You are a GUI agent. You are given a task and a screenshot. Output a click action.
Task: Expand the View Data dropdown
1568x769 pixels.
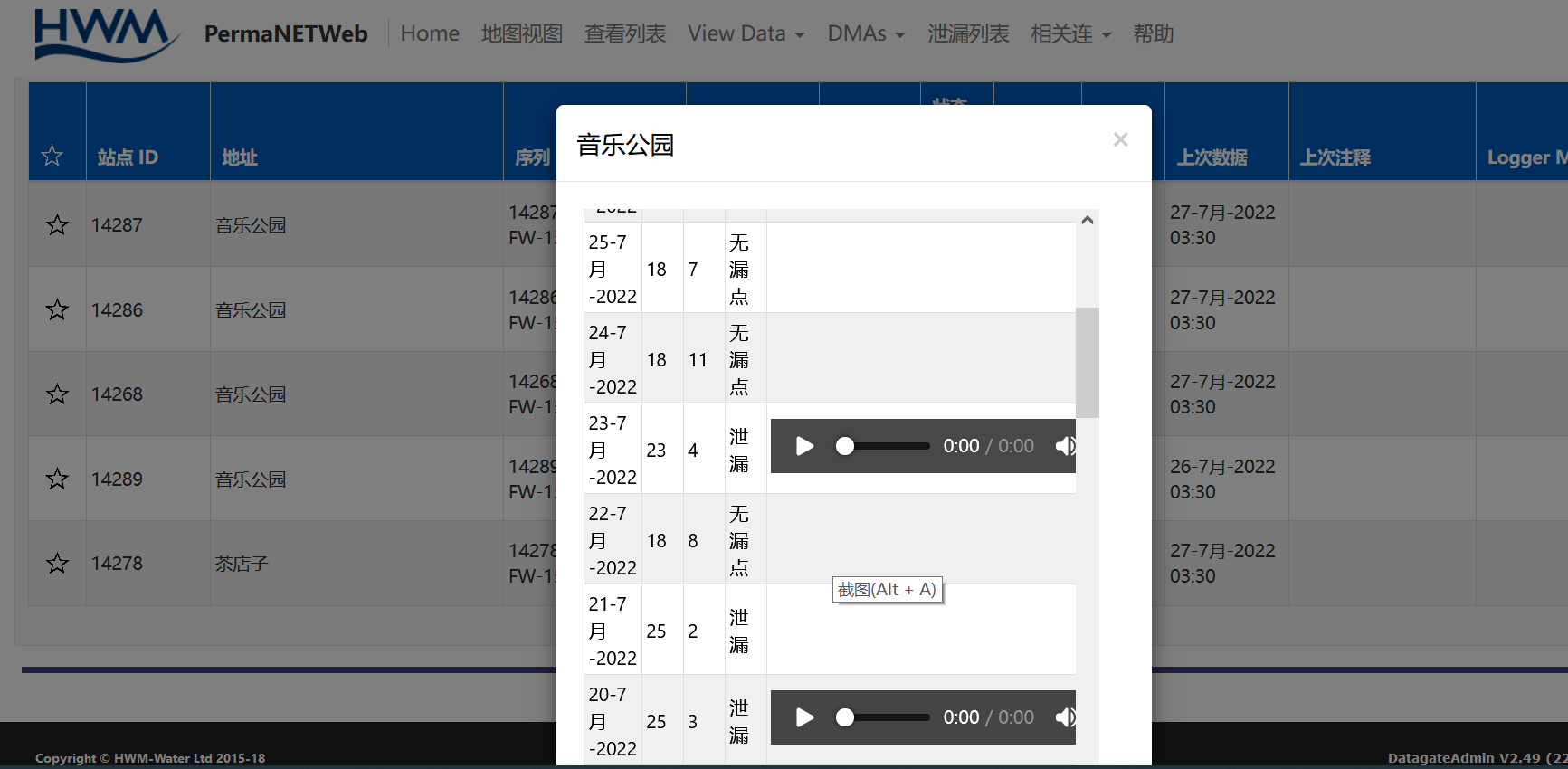pyautogui.click(x=746, y=34)
